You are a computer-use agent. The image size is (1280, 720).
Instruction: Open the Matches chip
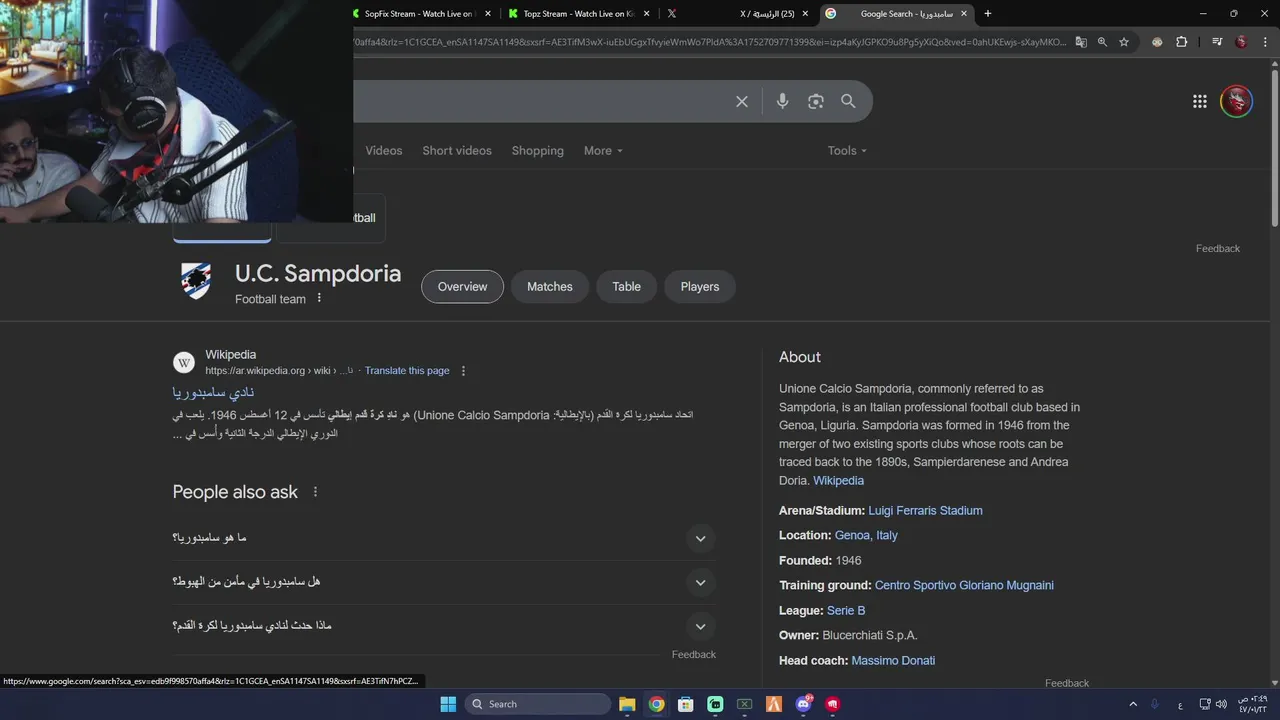click(x=550, y=287)
